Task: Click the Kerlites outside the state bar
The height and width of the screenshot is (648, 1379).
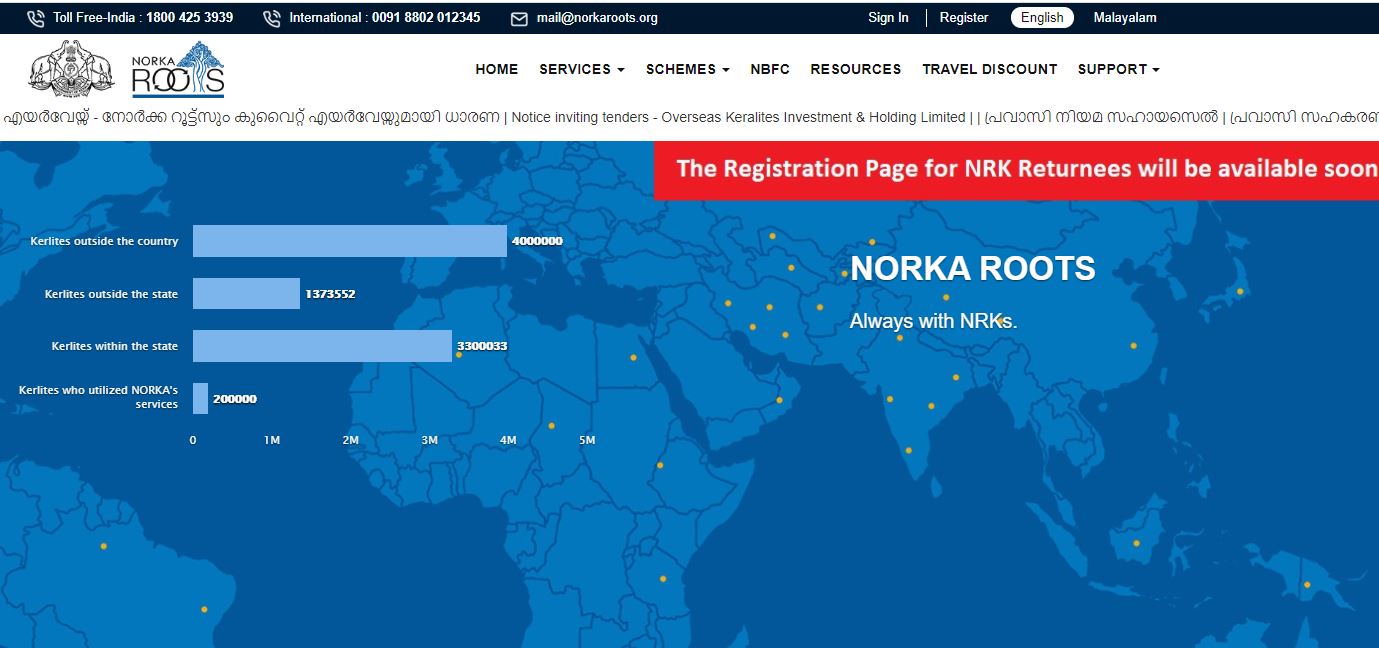Action: click(246, 293)
